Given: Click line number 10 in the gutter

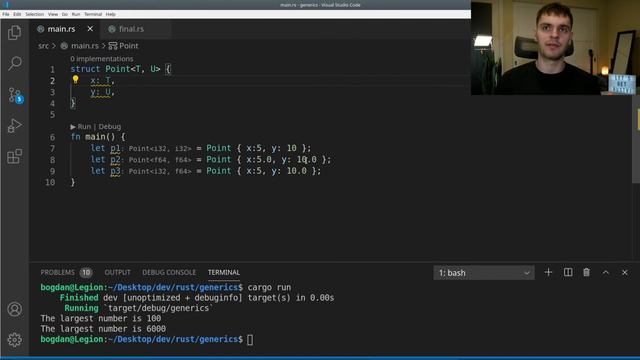Looking at the screenshot, I should coord(50,182).
